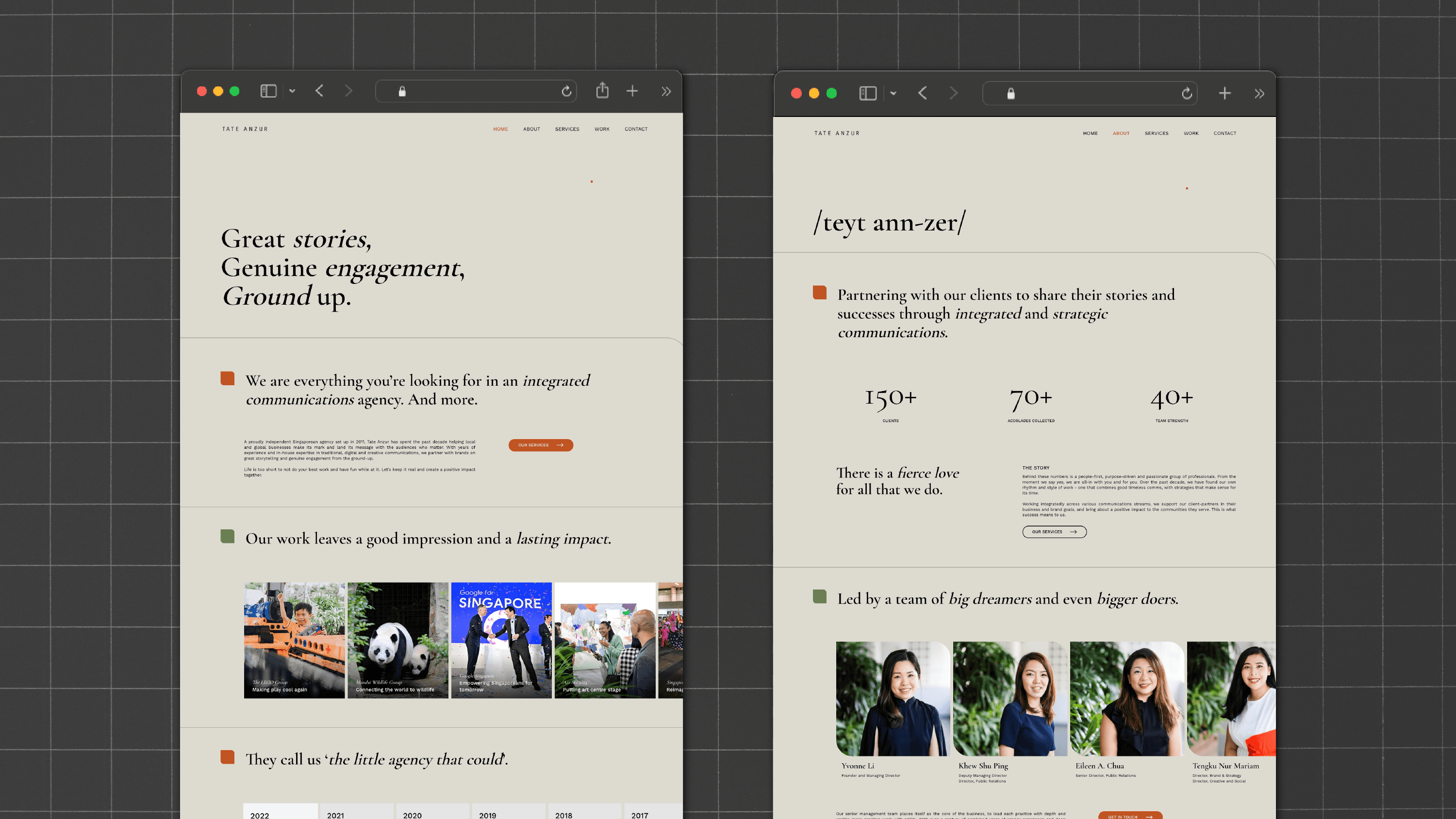1456x819 pixels.
Task: Click lock icon in right window address bar
Action: tap(1011, 93)
